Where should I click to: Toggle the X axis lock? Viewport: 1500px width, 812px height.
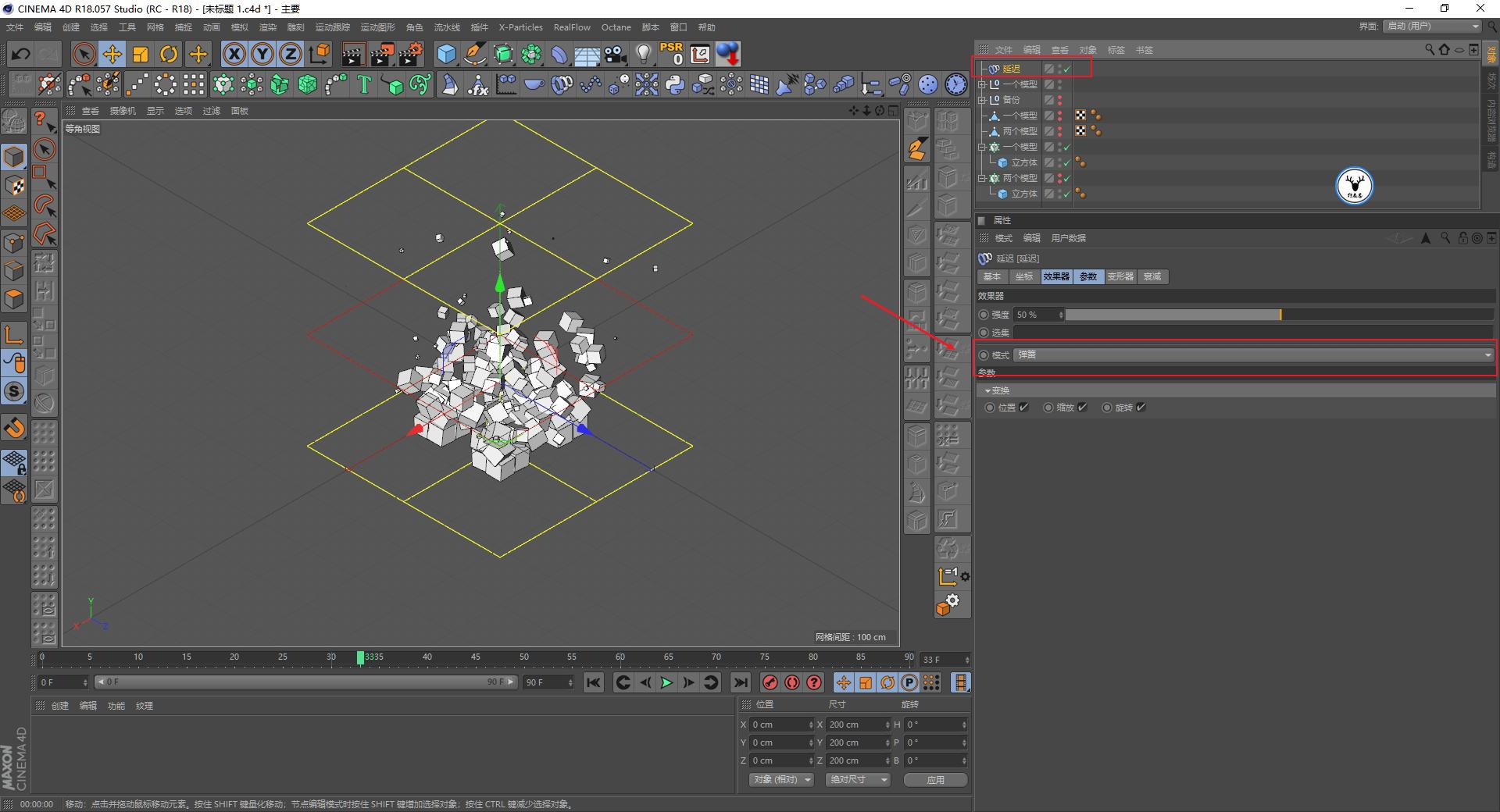[234, 54]
